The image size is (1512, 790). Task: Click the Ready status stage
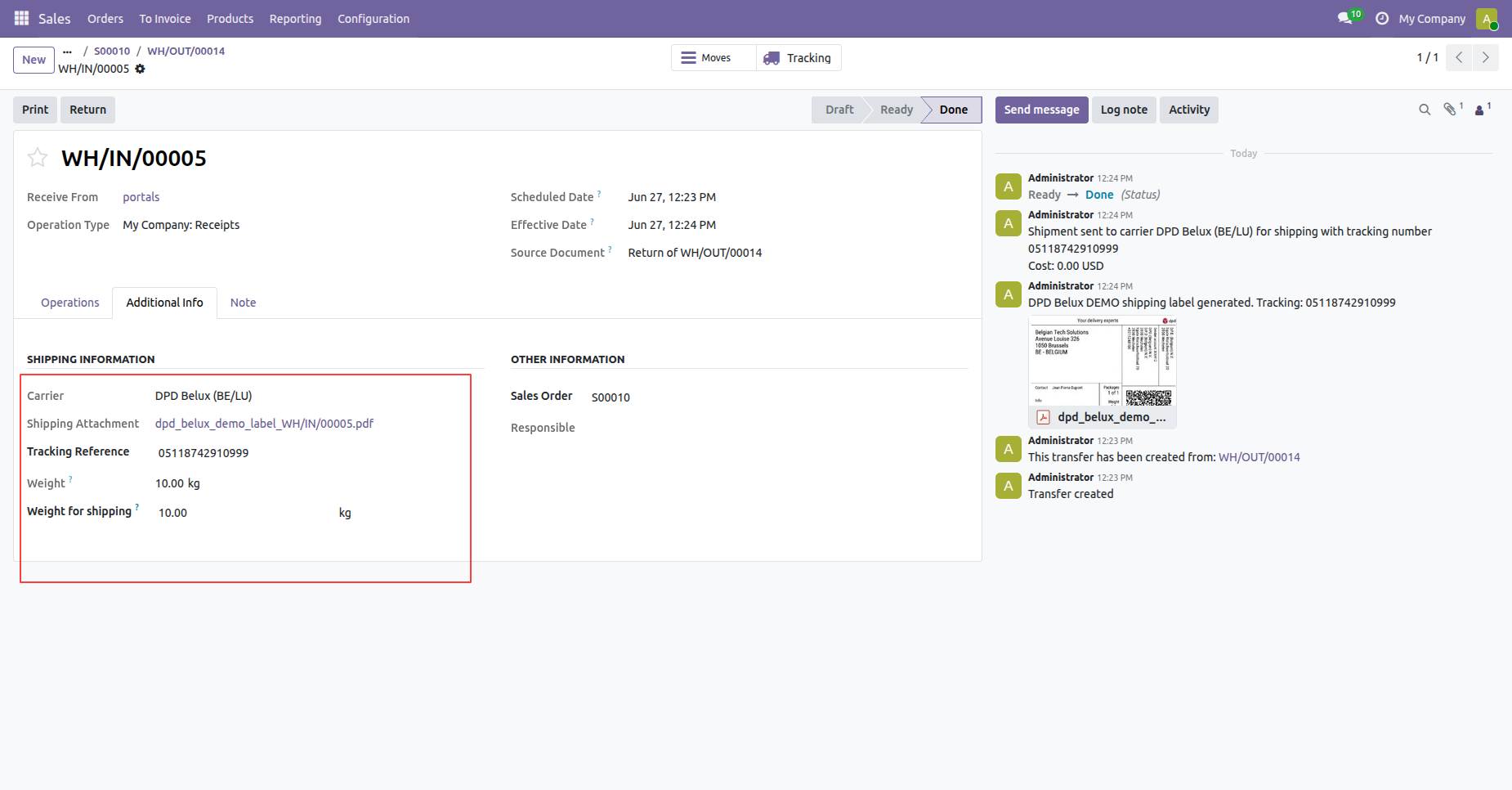897,110
